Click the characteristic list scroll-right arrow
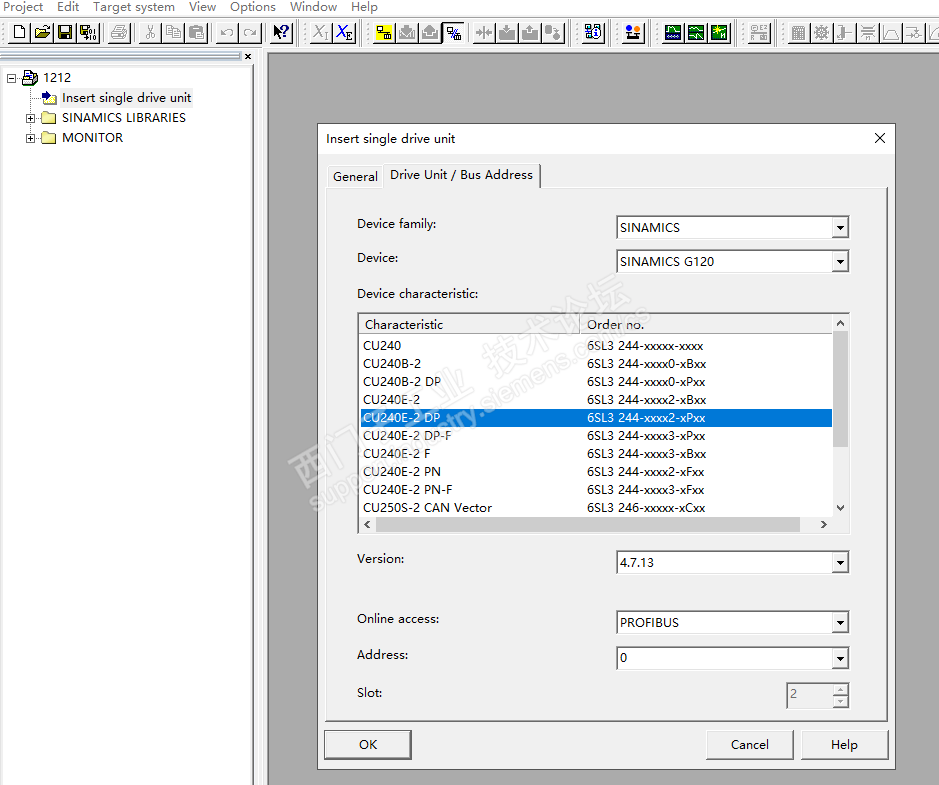Screen dimensions: 939x785 coord(823,525)
